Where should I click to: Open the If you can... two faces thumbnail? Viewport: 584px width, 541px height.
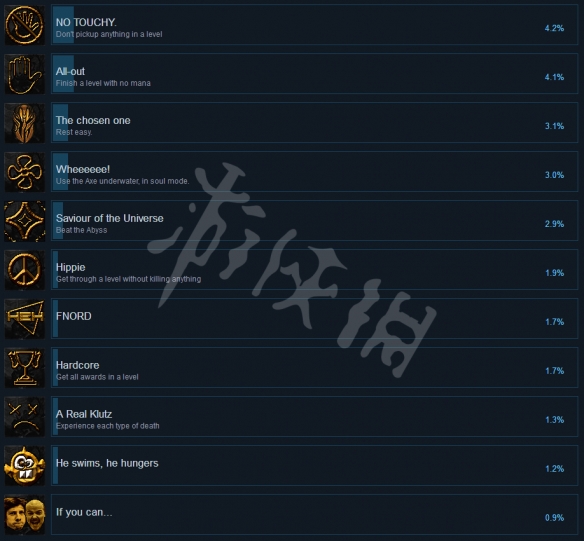(25, 515)
